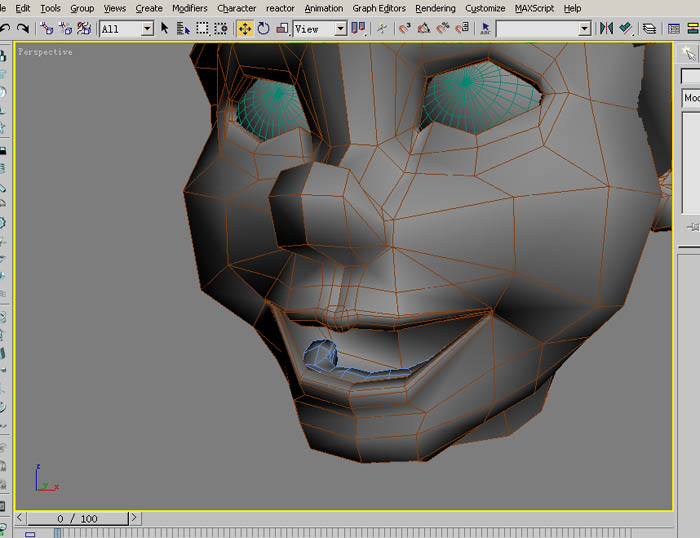Open the 'All' selection filter dropdown
The width and height of the screenshot is (700, 538).
pyautogui.click(x=147, y=29)
